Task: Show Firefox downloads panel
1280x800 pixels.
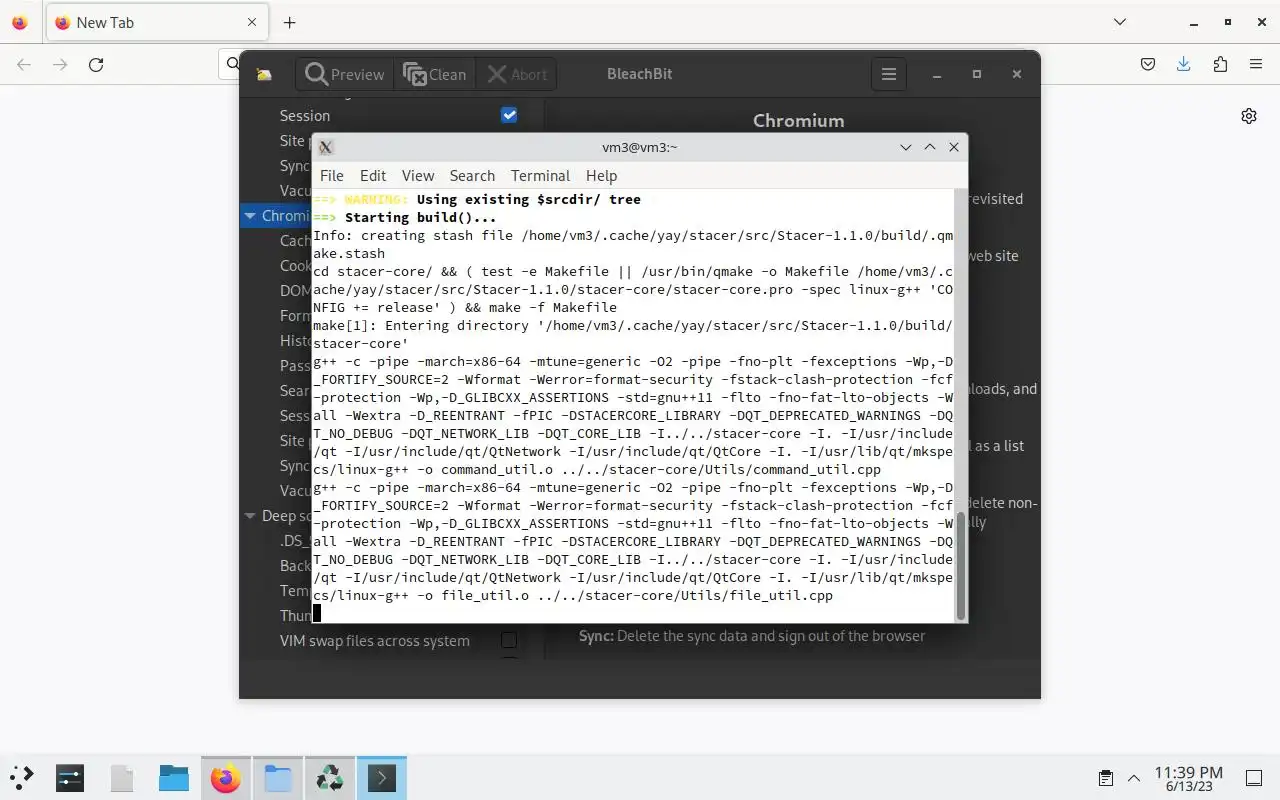Action: (x=1184, y=64)
